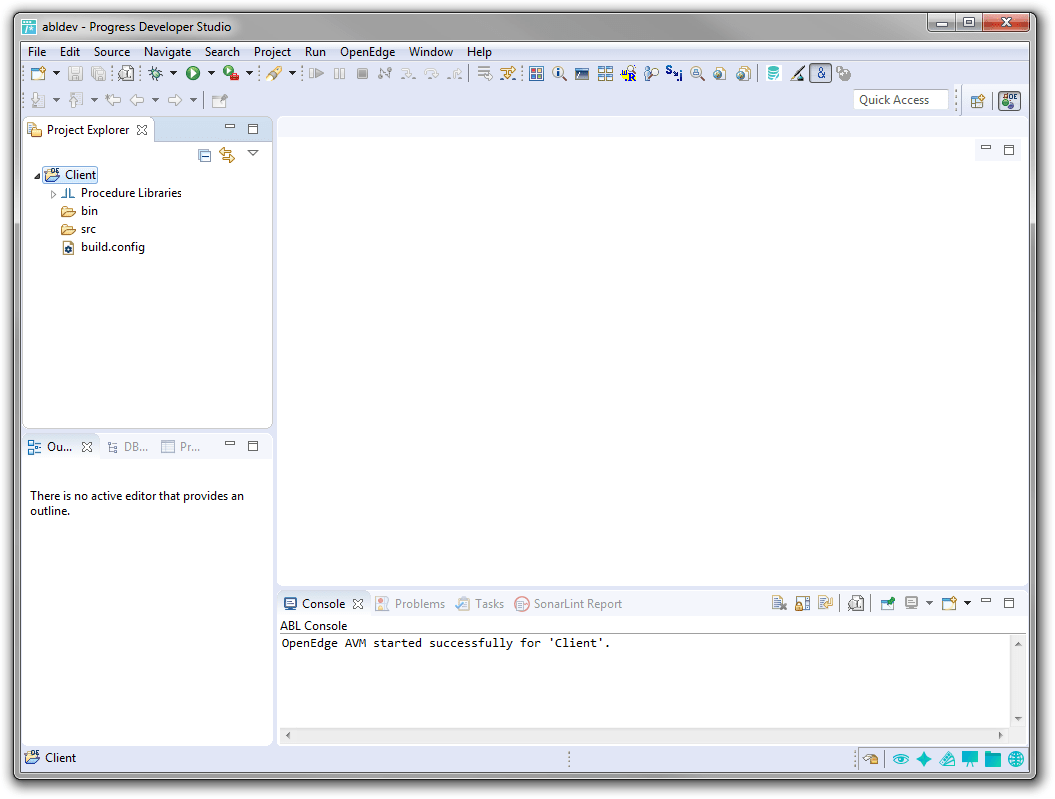Switch to the Pr... tab
Viewport: 1055px width, 799px height.
(x=181, y=447)
